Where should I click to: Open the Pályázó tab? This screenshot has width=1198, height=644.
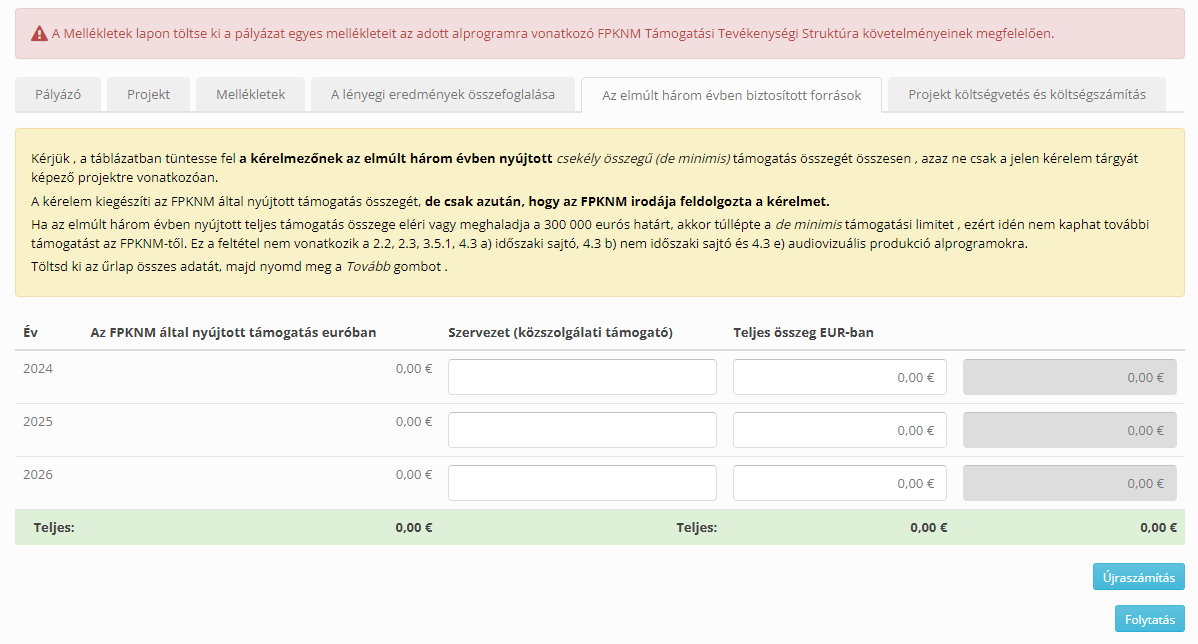58,94
